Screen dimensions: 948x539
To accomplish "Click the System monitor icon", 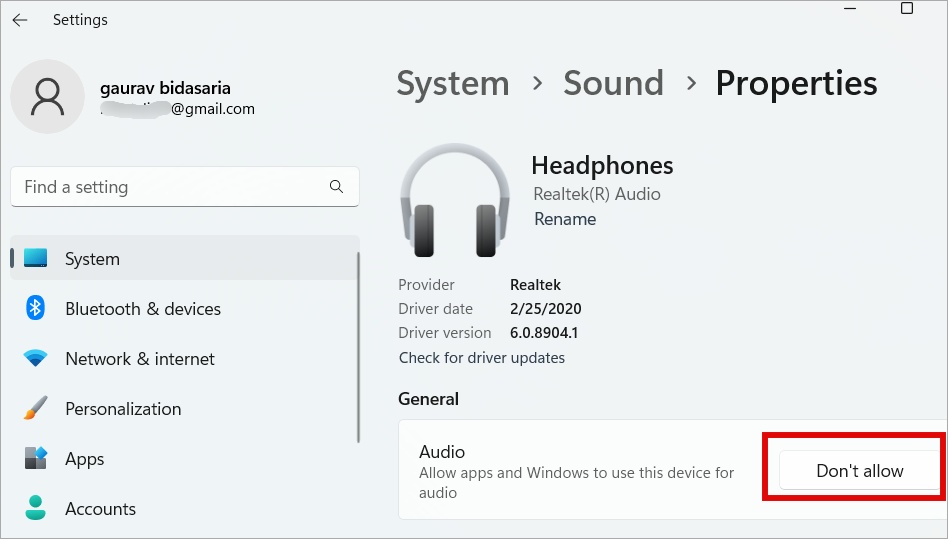I will pos(36,259).
